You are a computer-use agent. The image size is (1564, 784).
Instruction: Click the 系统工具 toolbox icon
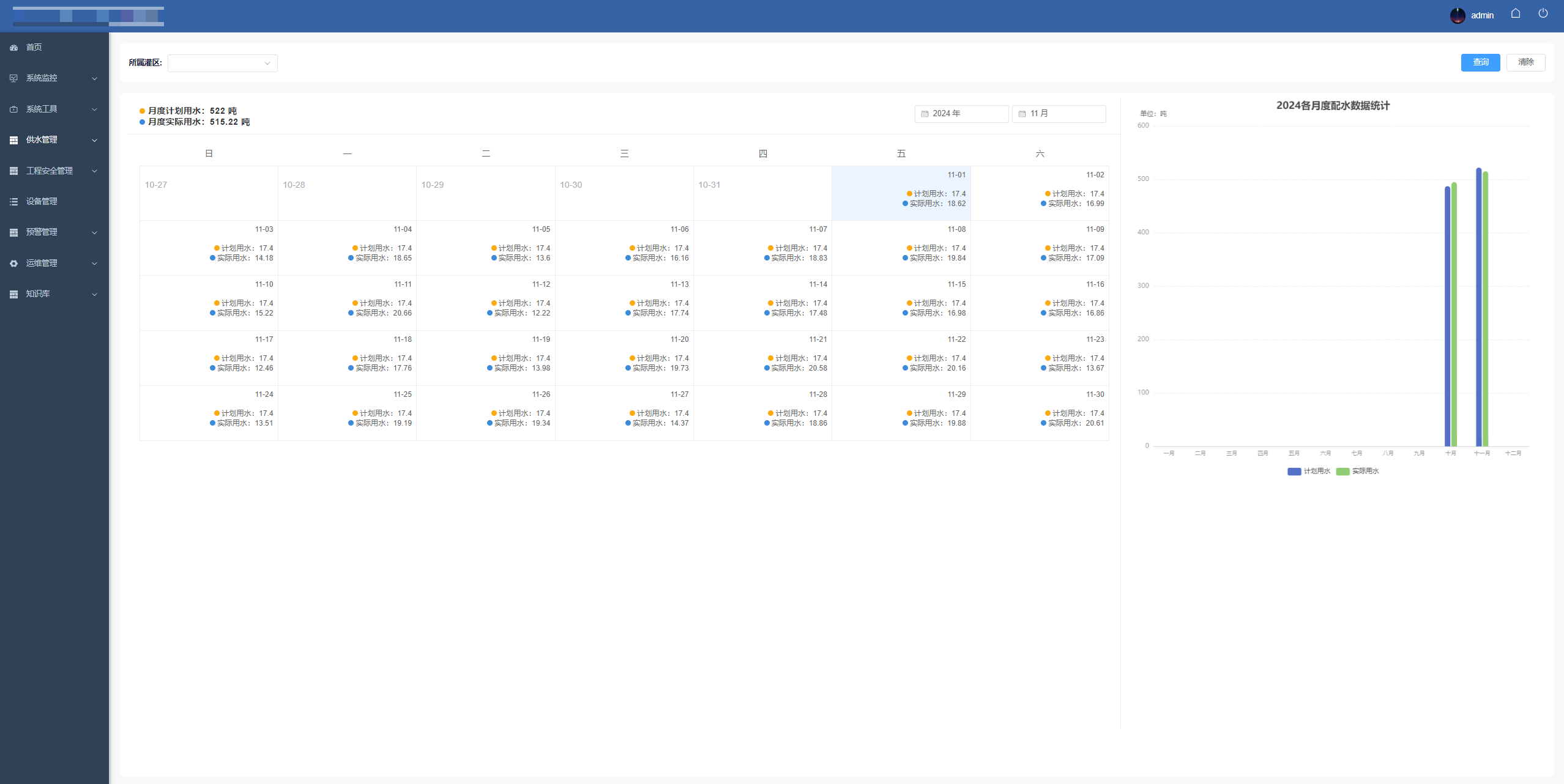[x=13, y=109]
